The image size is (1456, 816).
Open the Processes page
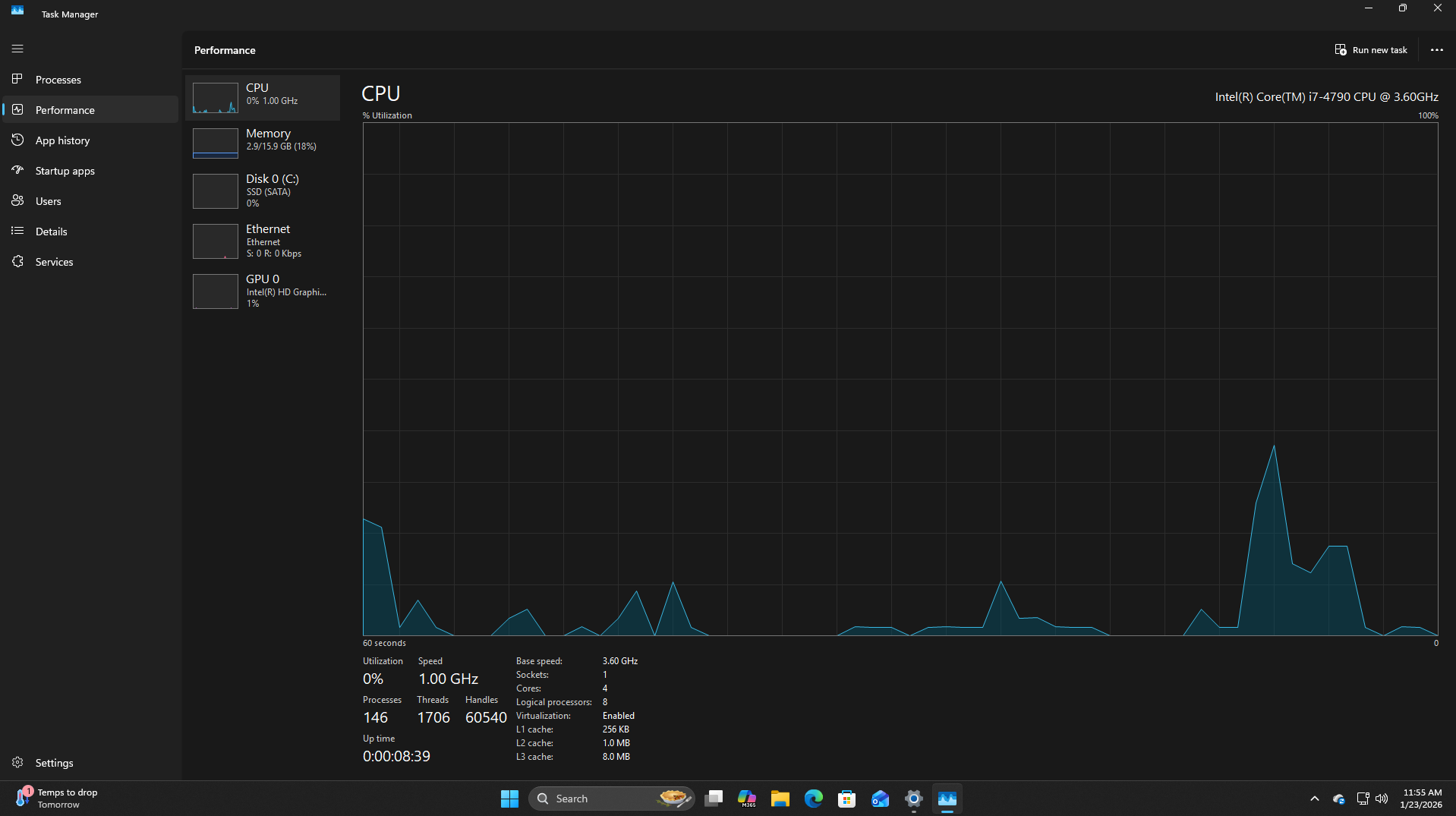pyautogui.click(x=58, y=80)
